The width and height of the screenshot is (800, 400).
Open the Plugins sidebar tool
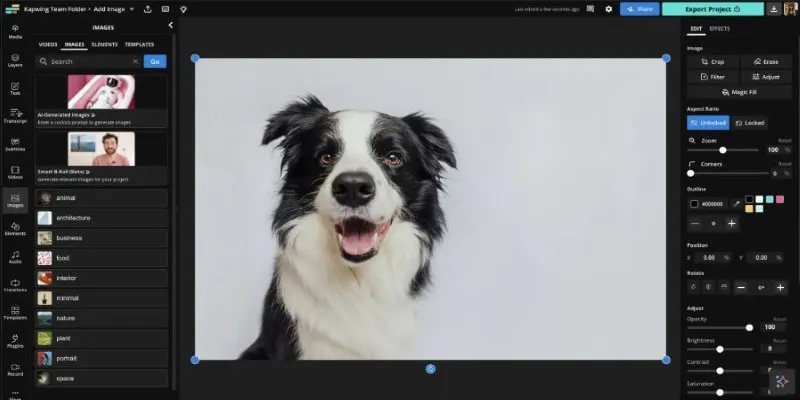click(x=15, y=341)
